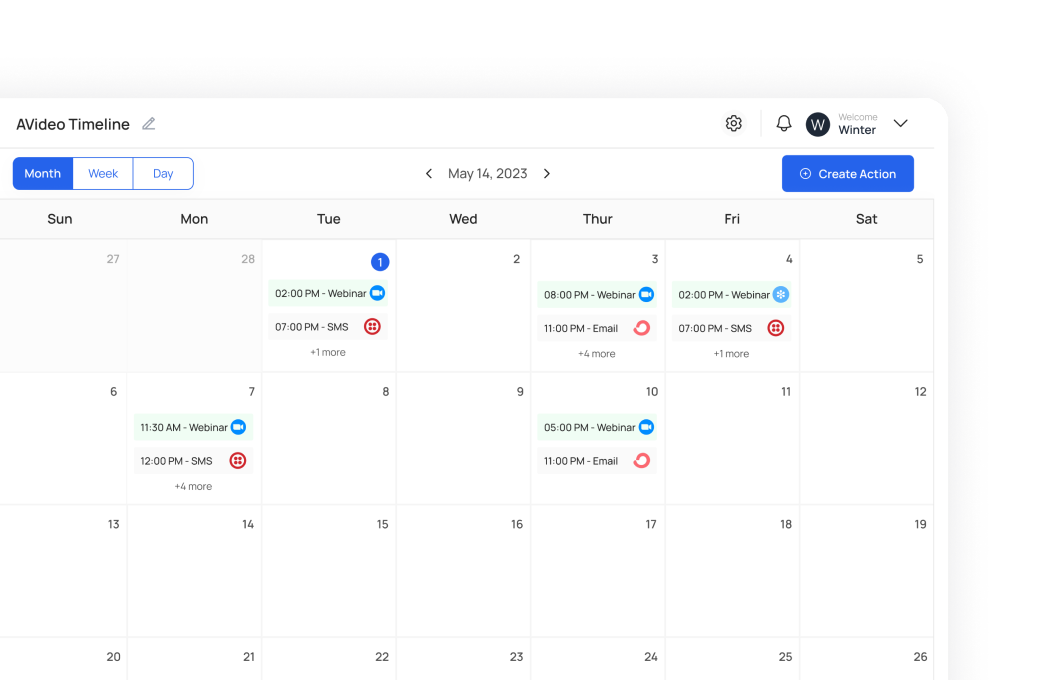
Task: Open the 07:00 PM - SMS event on May 1
Action: point(328,327)
